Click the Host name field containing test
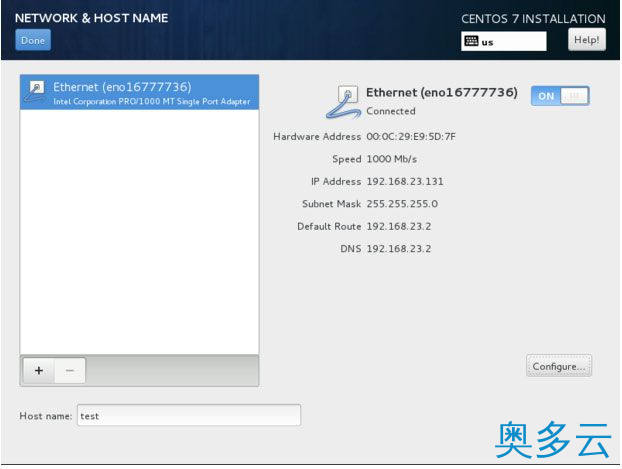The image size is (622, 469). click(189, 415)
